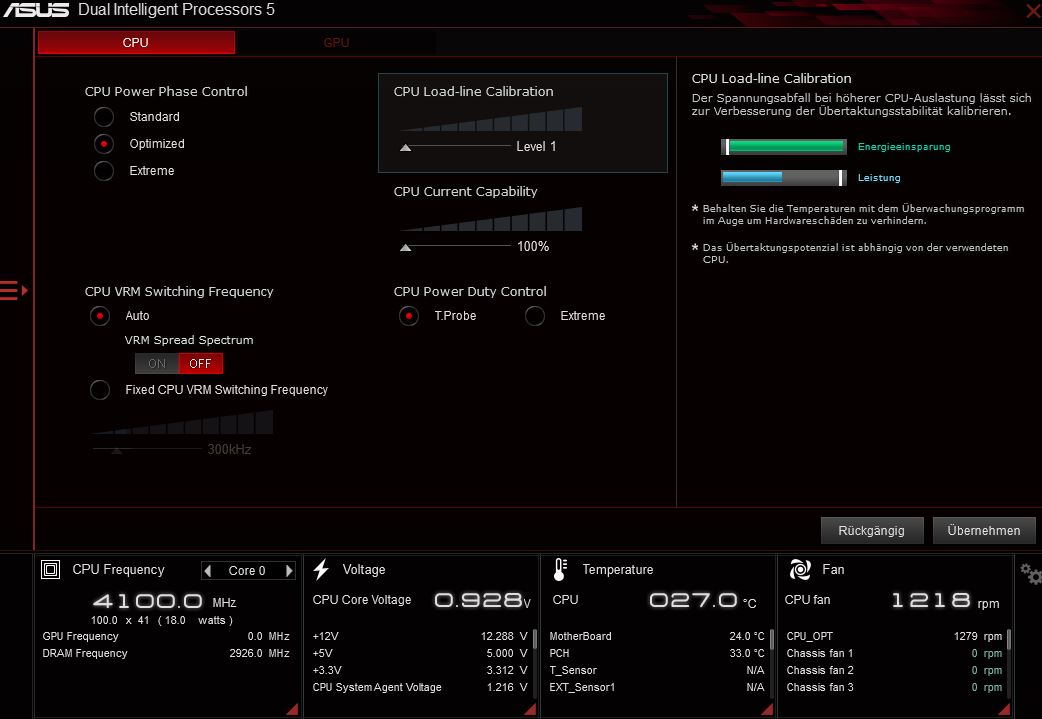Click the Temperature list scrollbar
The width and height of the screenshot is (1042, 719).
(x=772, y=639)
